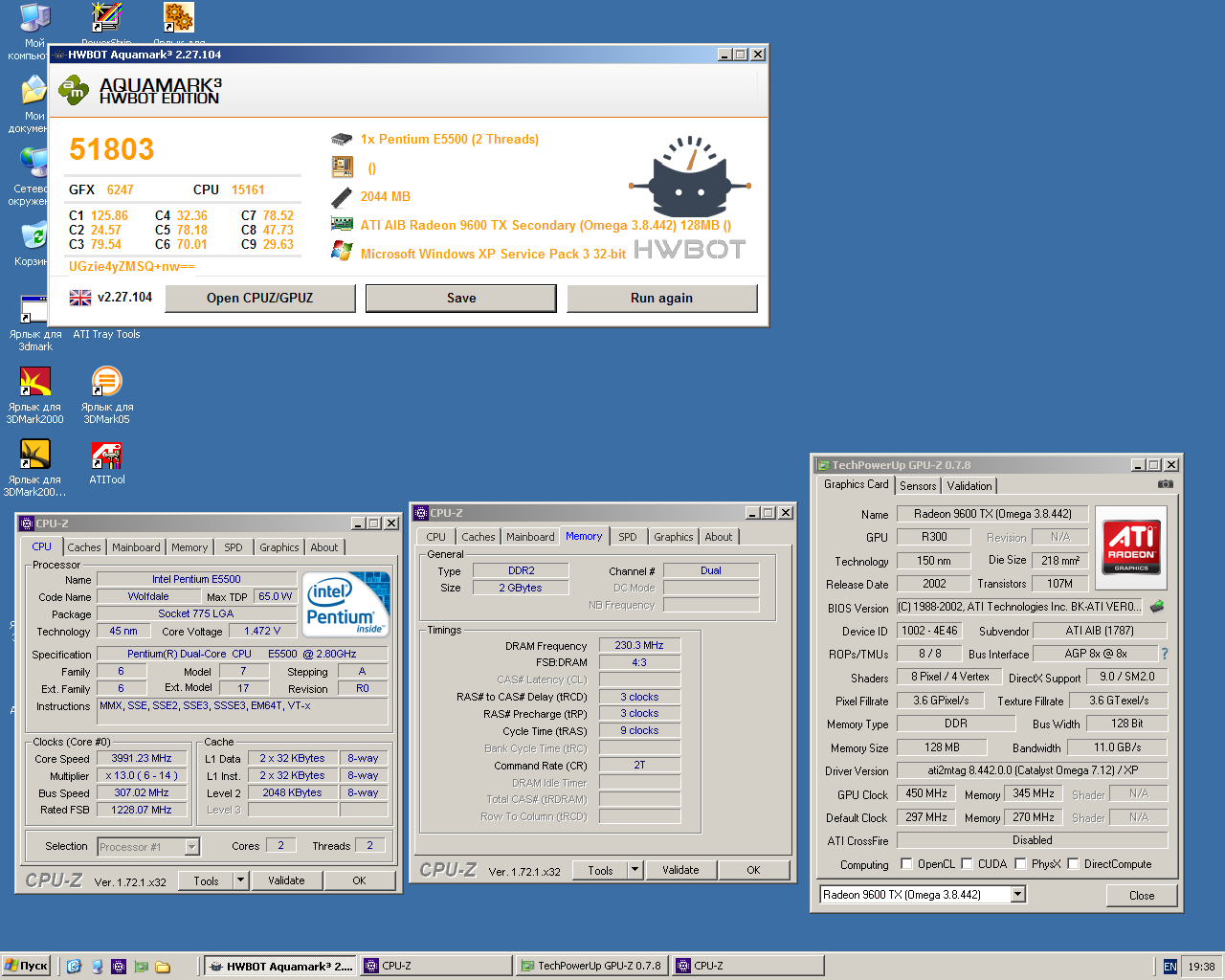Open the Recycle Bin desktop icon
Image resolution: width=1225 pixels, height=980 pixels.
coord(34,236)
